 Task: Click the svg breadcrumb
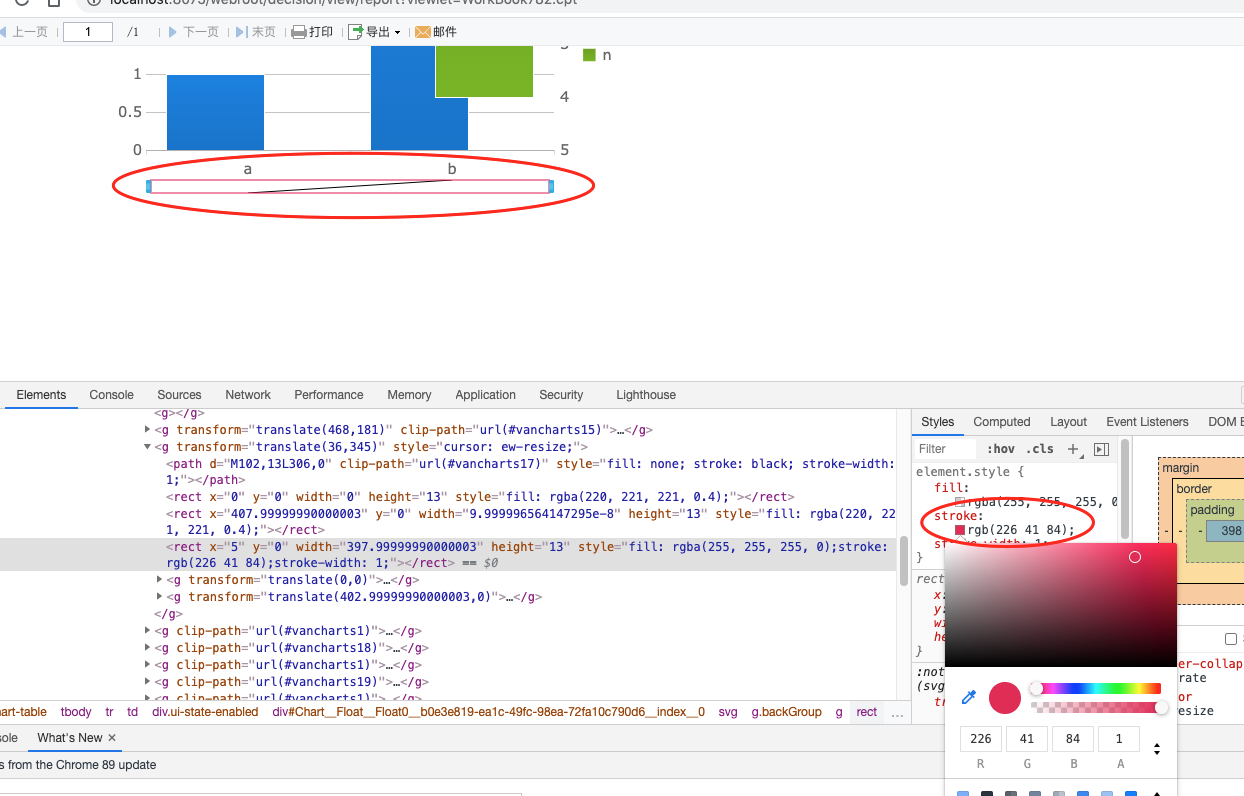[728, 712]
